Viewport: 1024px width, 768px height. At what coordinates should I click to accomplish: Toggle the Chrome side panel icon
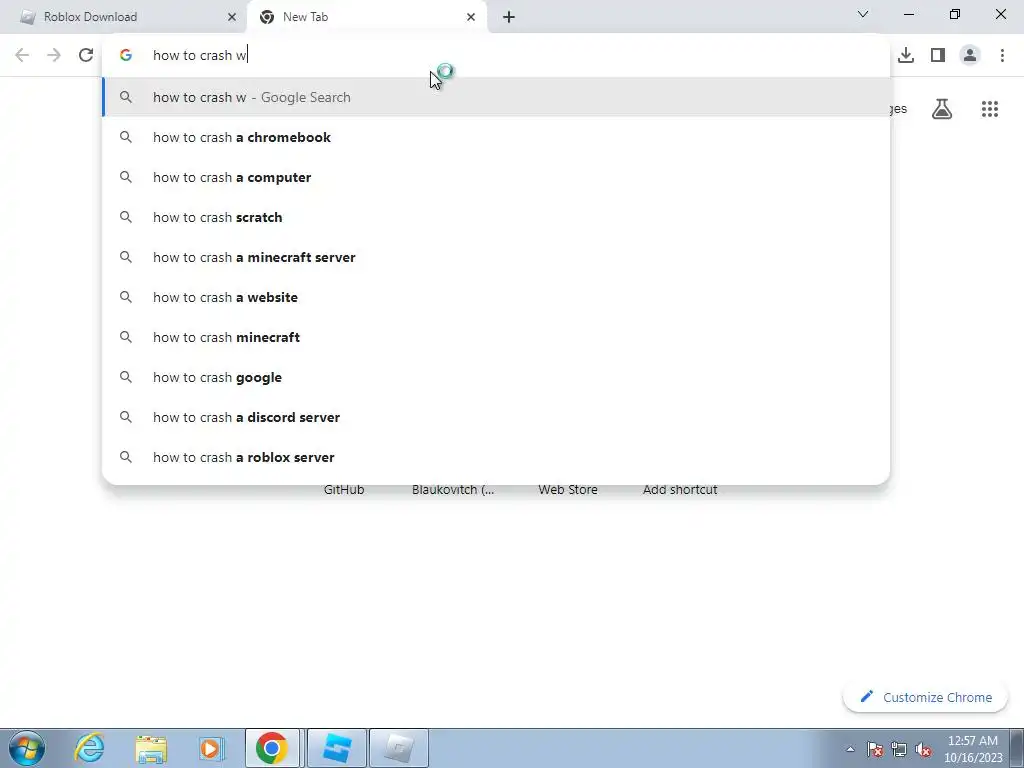pyautogui.click(x=938, y=55)
